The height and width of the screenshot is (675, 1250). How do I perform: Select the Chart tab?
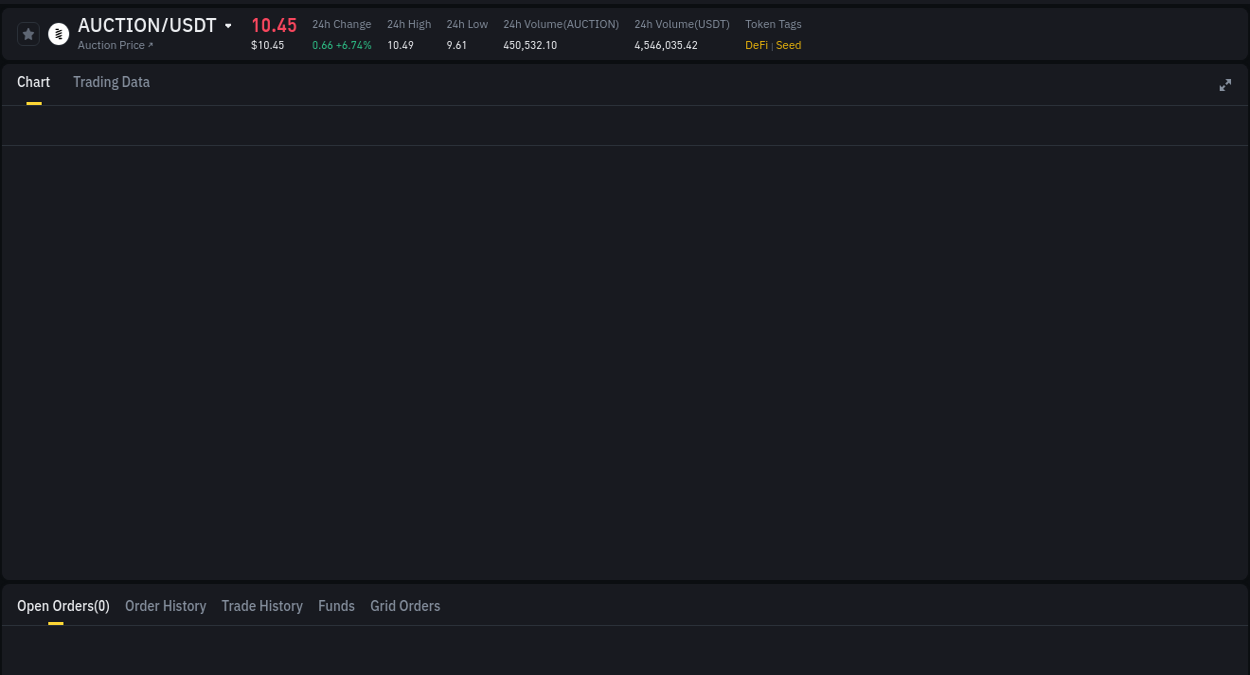[x=33, y=82]
